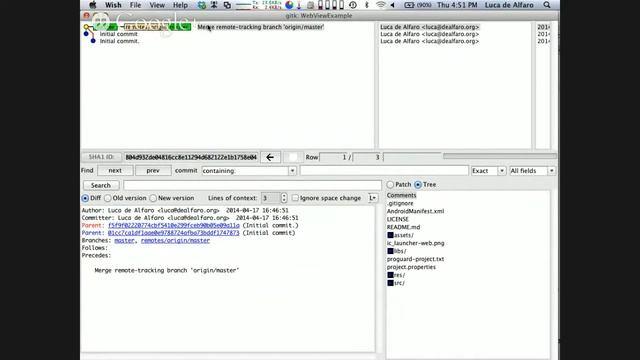The width and height of the screenshot is (640, 360).
Task: Select the Diff radio button
Action: (x=85, y=198)
